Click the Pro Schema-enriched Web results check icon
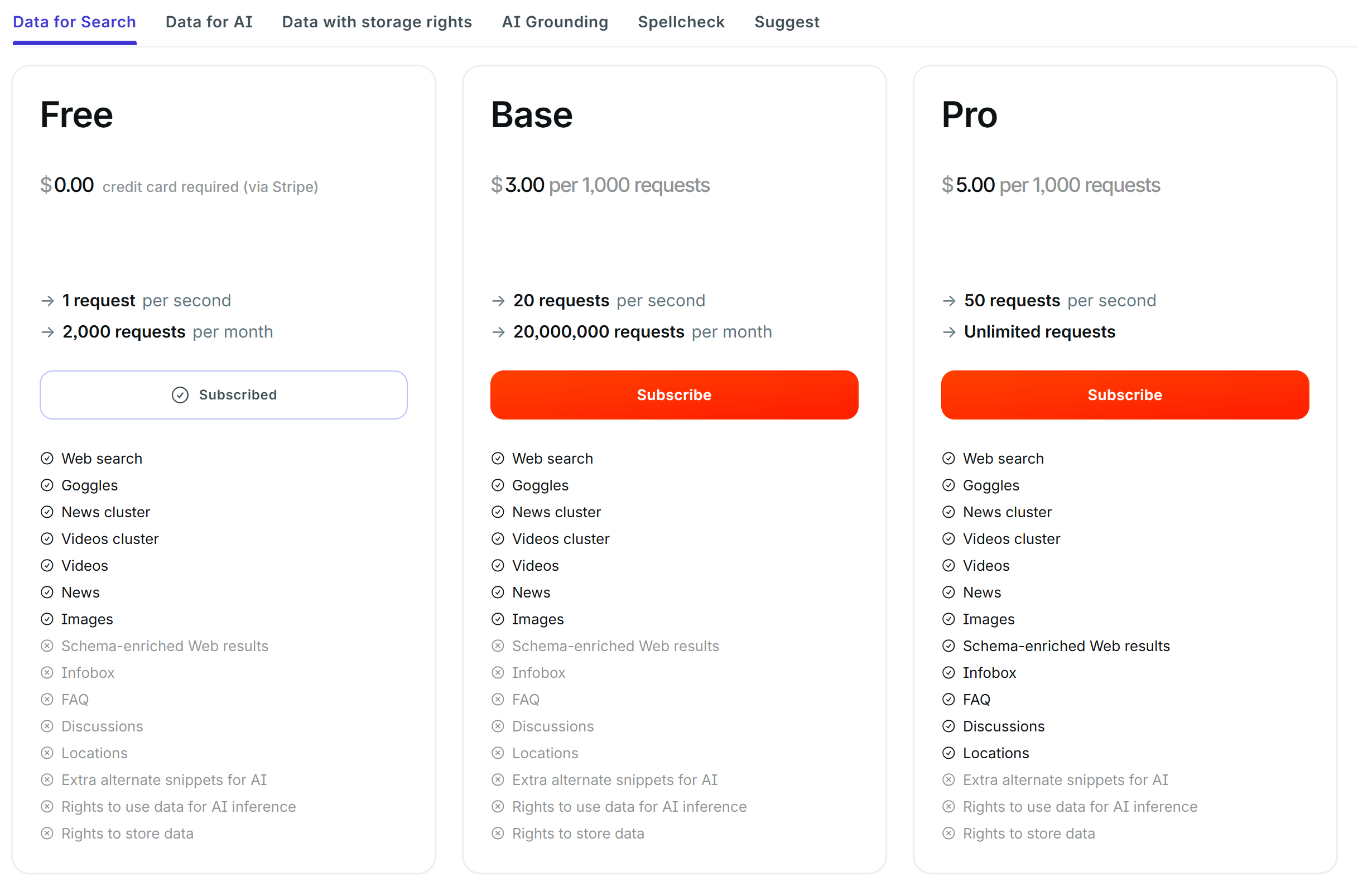This screenshot has width=1358, height=896. click(x=948, y=645)
